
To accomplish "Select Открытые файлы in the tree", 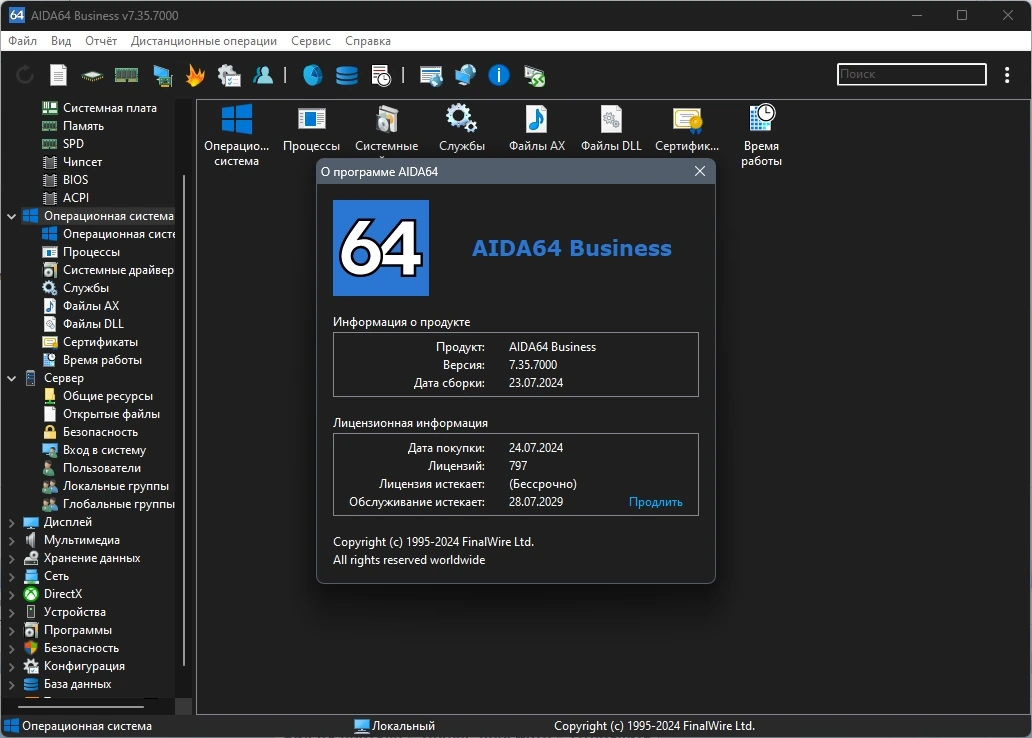I will click(x=101, y=414).
